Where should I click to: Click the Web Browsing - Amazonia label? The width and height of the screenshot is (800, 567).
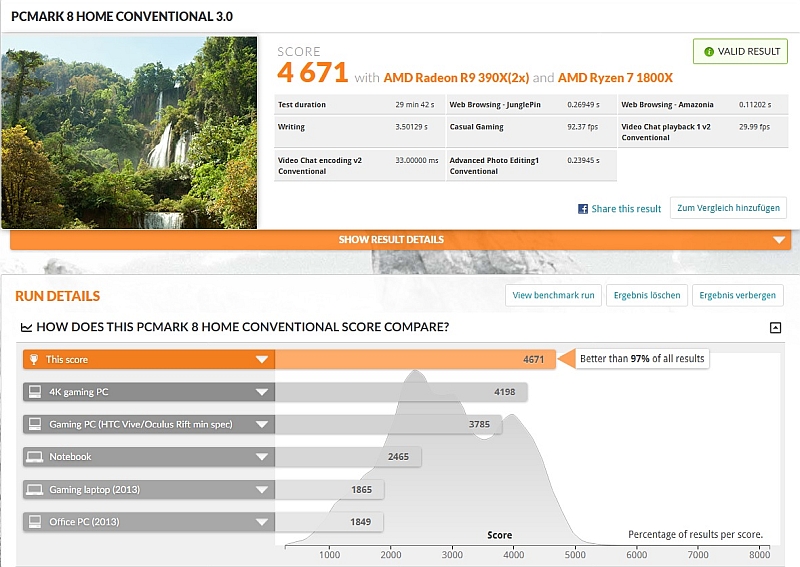pos(667,105)
